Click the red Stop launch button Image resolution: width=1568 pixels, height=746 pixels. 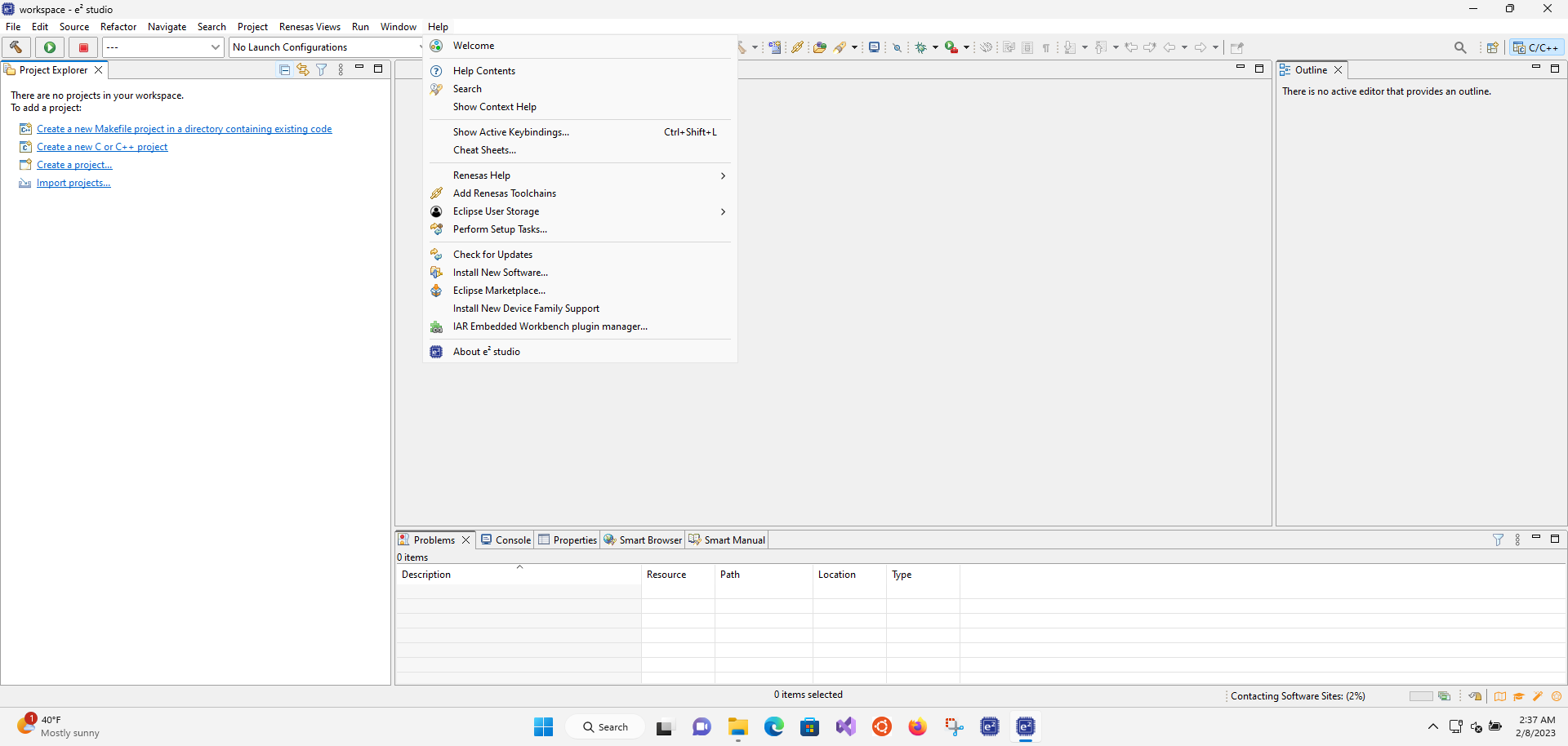point(83,47)
